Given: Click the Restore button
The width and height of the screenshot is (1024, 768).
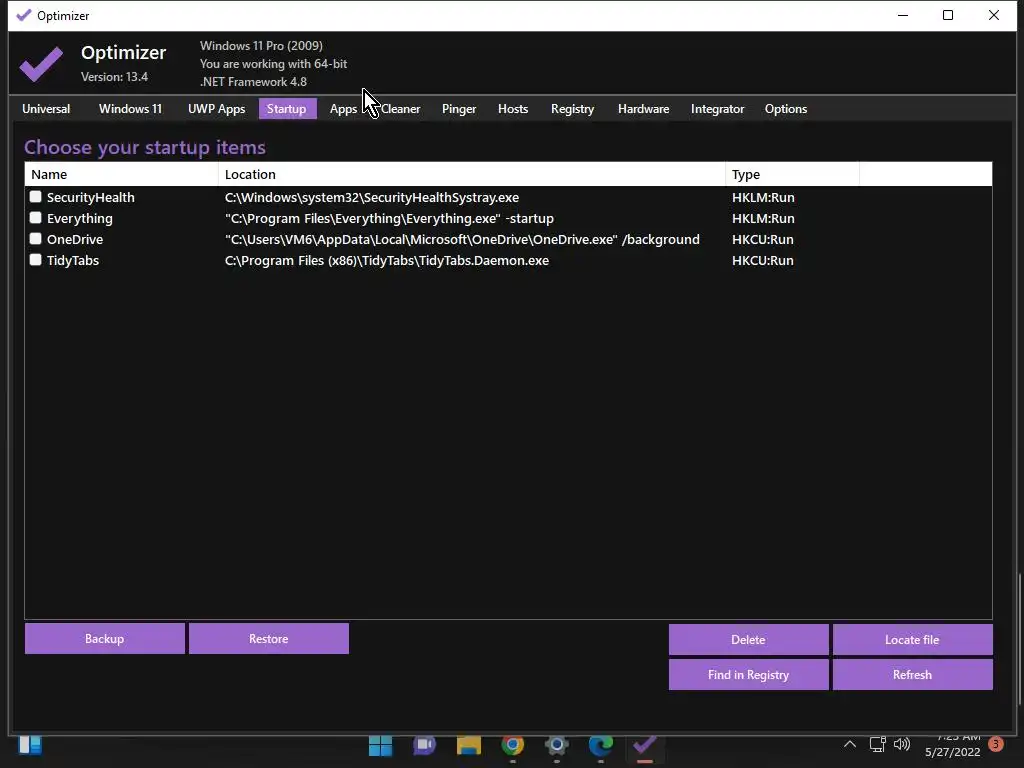Looking at the screenshot, I should [x=268, y=639].
